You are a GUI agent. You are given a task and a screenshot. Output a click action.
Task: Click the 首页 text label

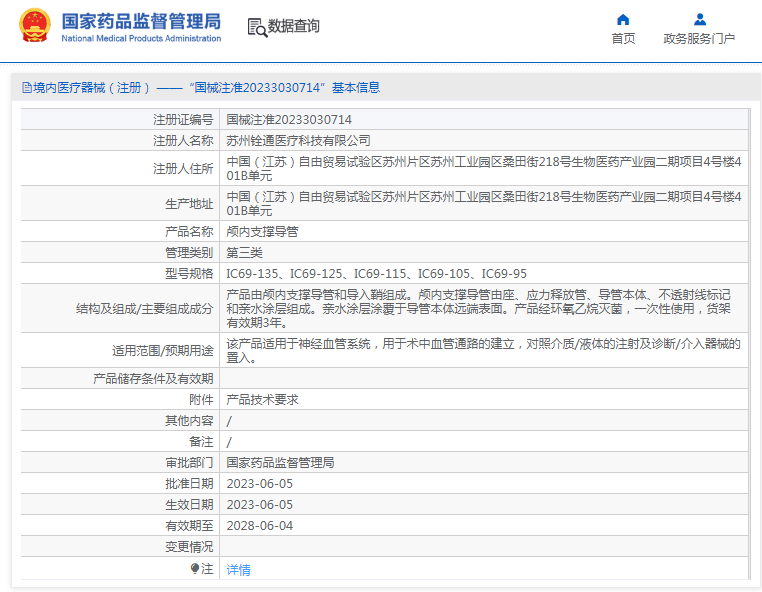(x=623, y=39)
